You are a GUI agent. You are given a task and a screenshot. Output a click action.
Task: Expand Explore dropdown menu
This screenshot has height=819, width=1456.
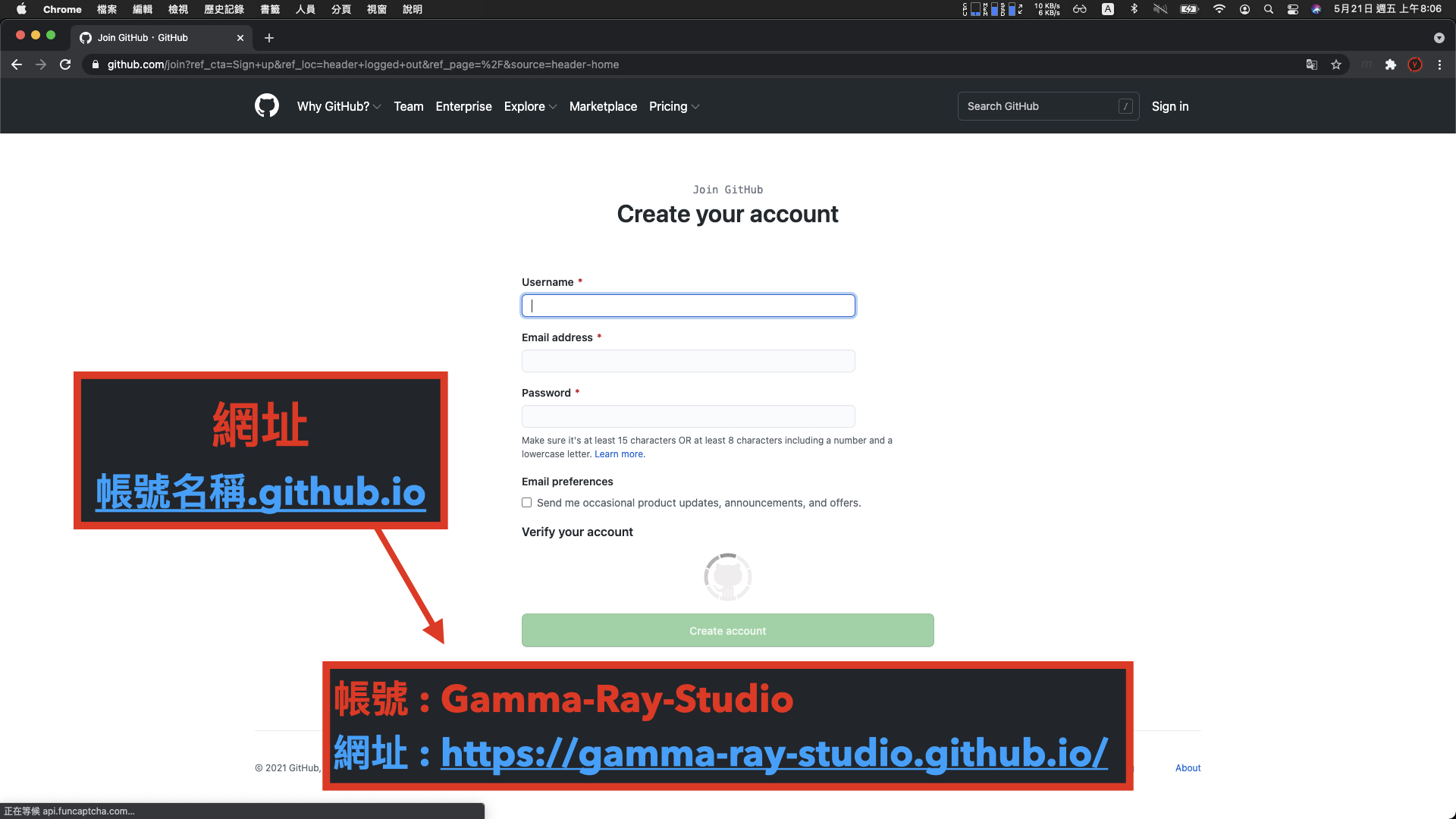tap(531, 106)
